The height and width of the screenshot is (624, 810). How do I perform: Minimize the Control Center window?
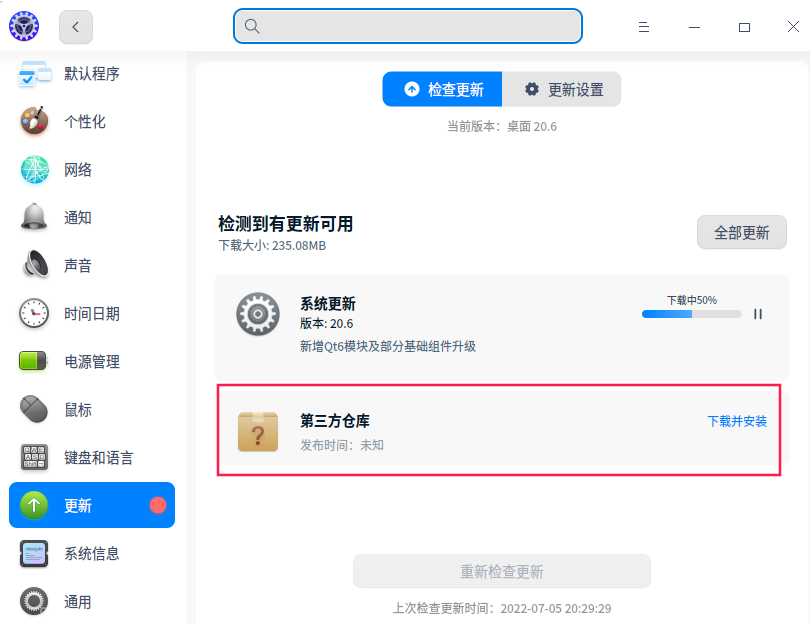pyautogui.click(x=694, y=27)
